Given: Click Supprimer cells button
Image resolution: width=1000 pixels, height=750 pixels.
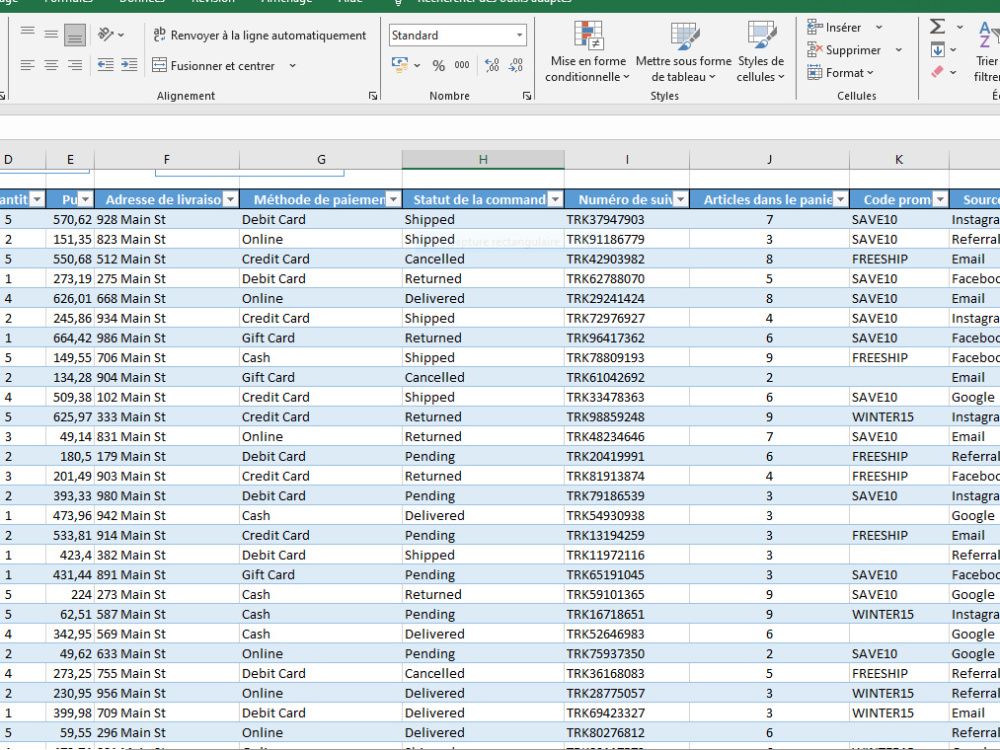Looking at the screenshot, I should click(x=844, y=50).
